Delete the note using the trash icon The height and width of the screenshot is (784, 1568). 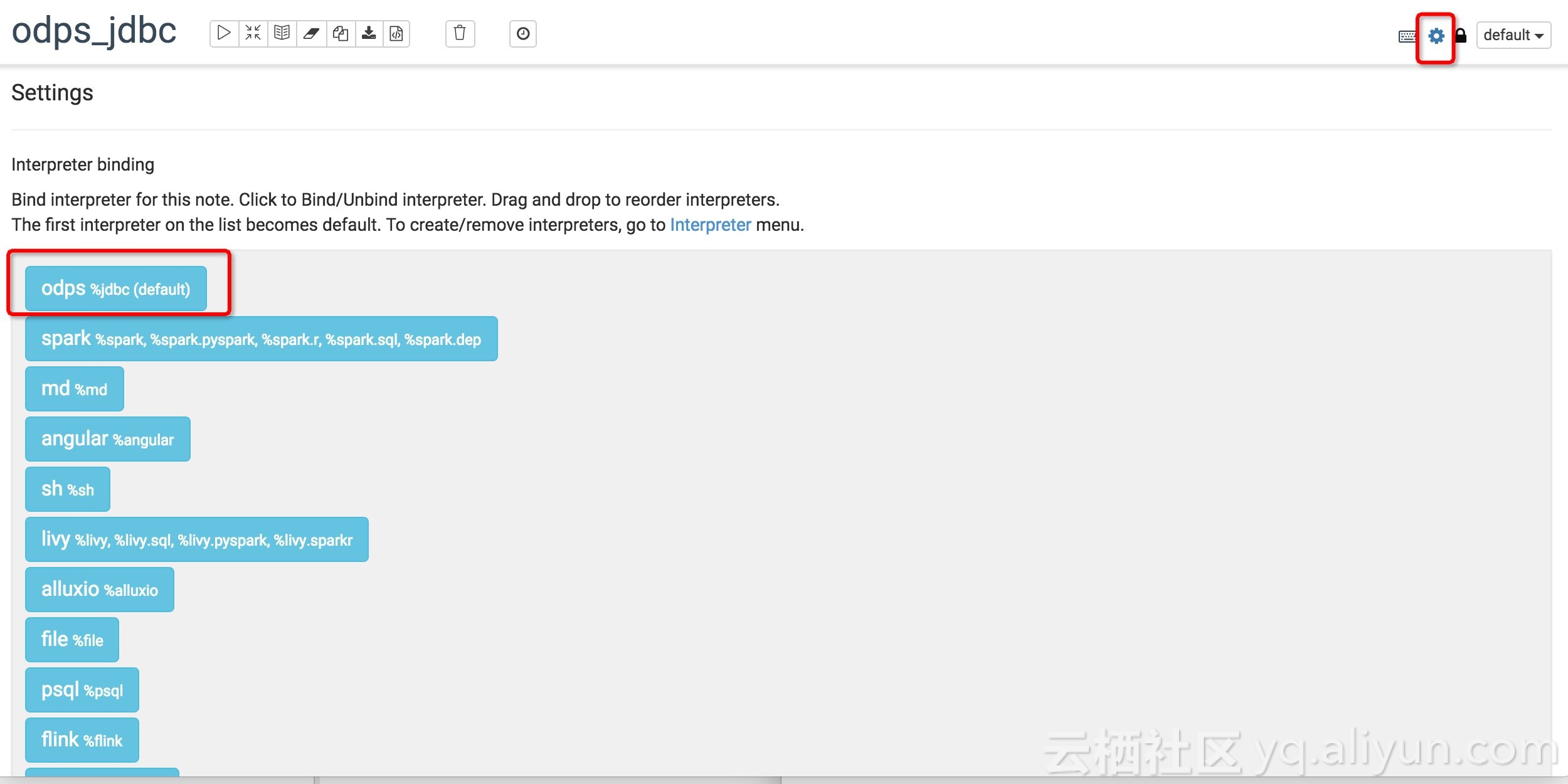point(460,33)
